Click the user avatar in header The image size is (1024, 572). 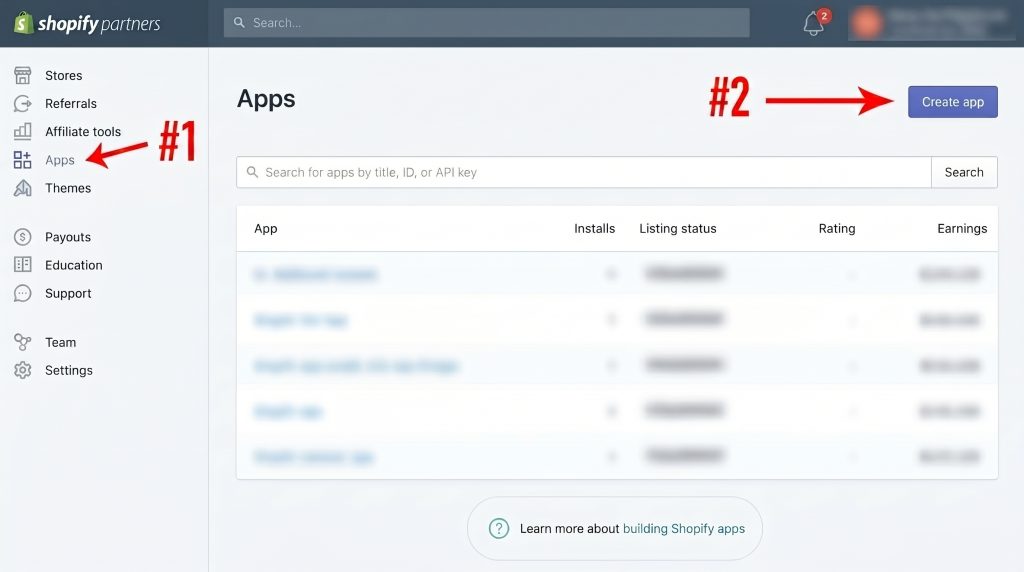coord(866,23)
